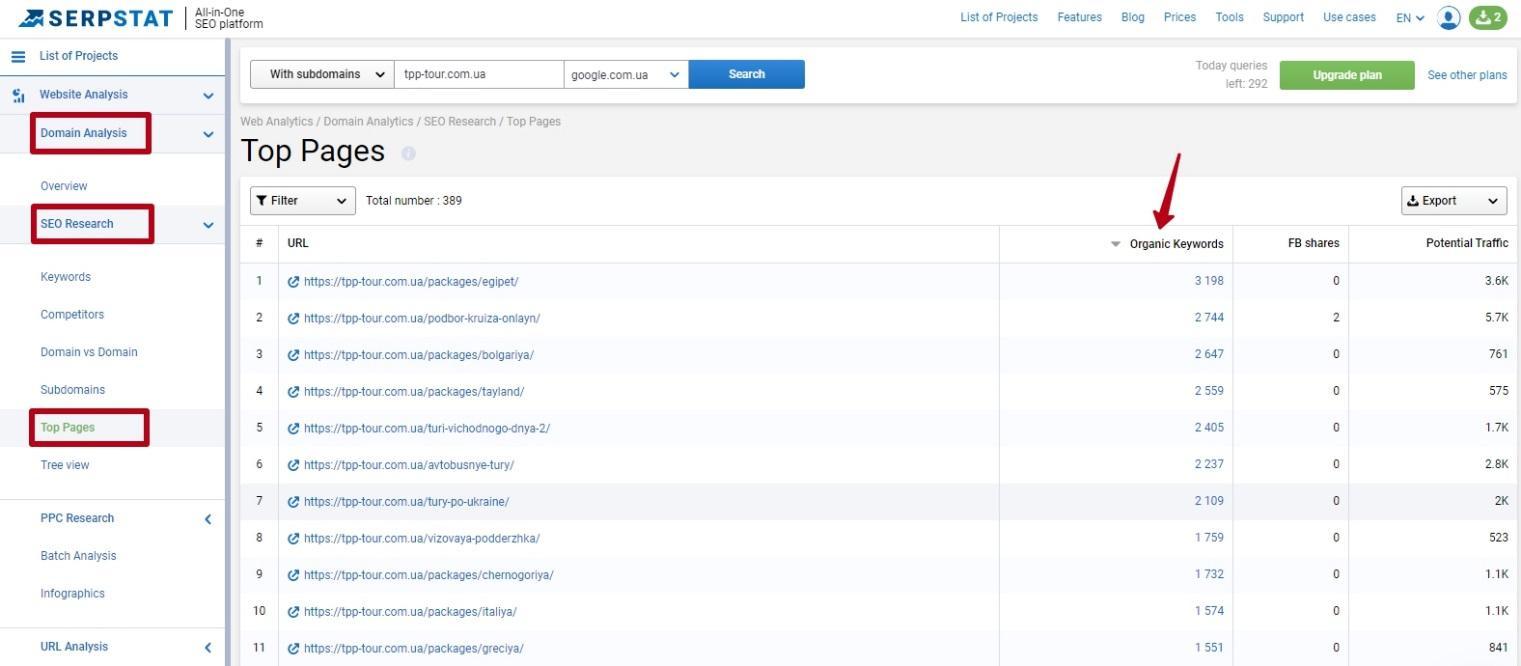Open Use cases in the top navigation

[x=1349, y=17]
